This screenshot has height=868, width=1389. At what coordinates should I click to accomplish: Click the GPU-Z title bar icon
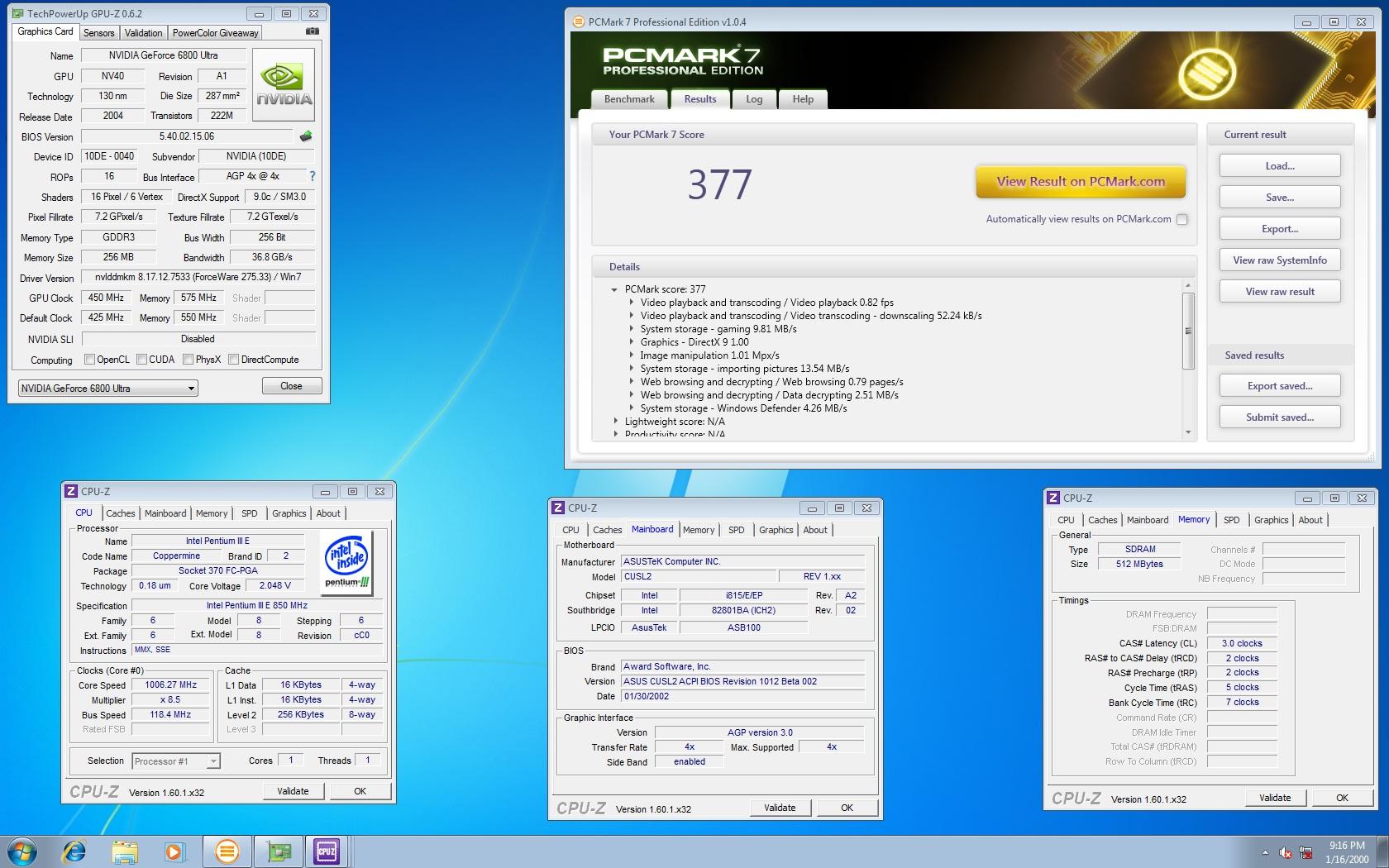coord(18,13)
